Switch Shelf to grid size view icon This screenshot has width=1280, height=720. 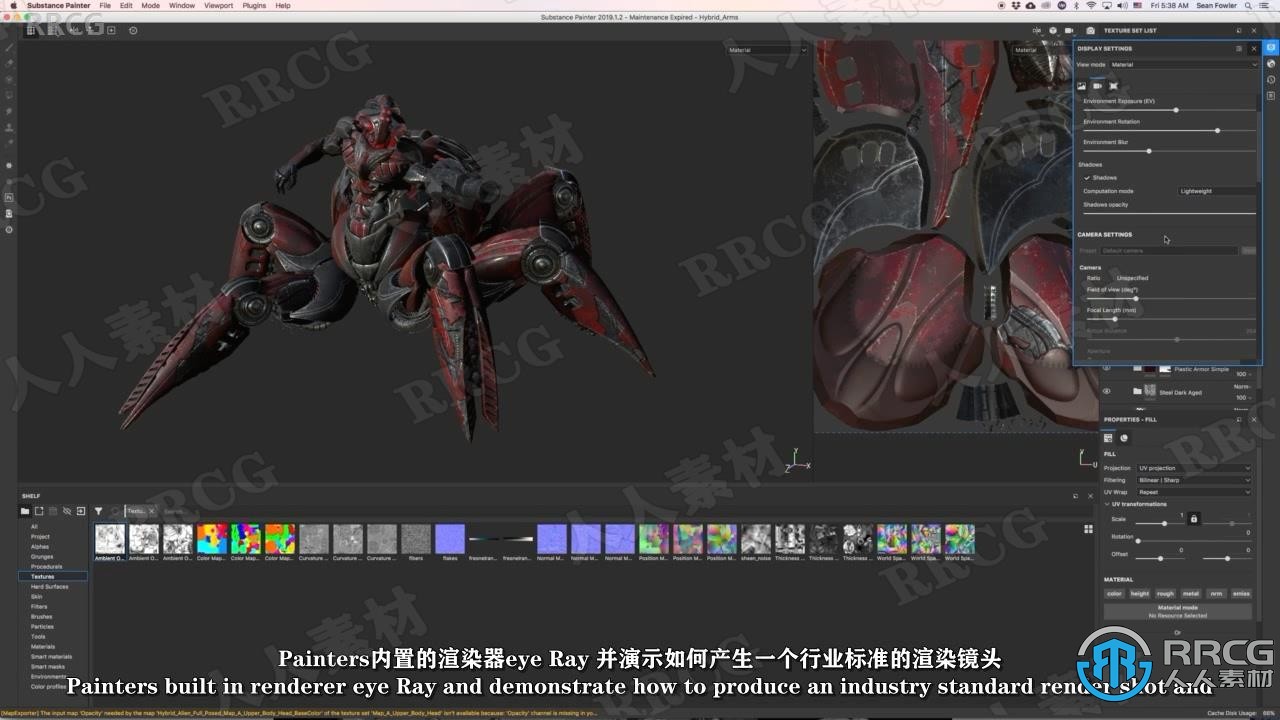click(x=1088, y=529)
